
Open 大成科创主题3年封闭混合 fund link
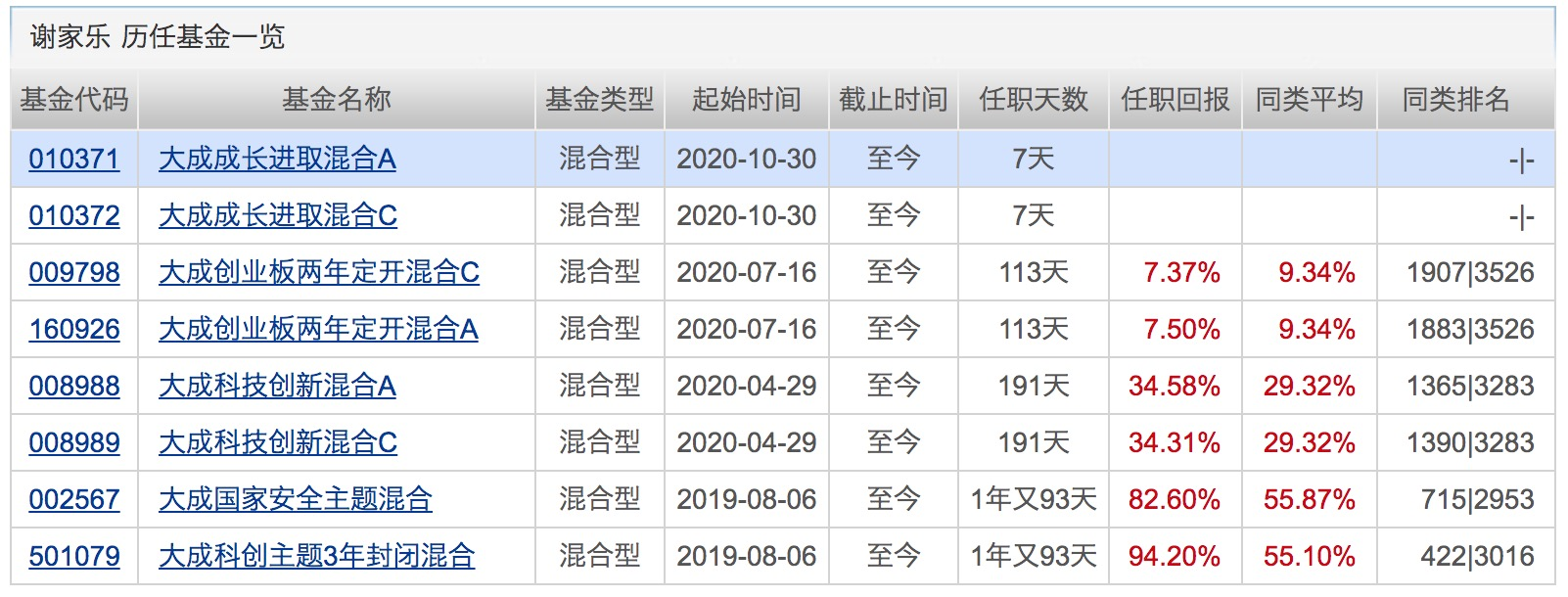317,557
